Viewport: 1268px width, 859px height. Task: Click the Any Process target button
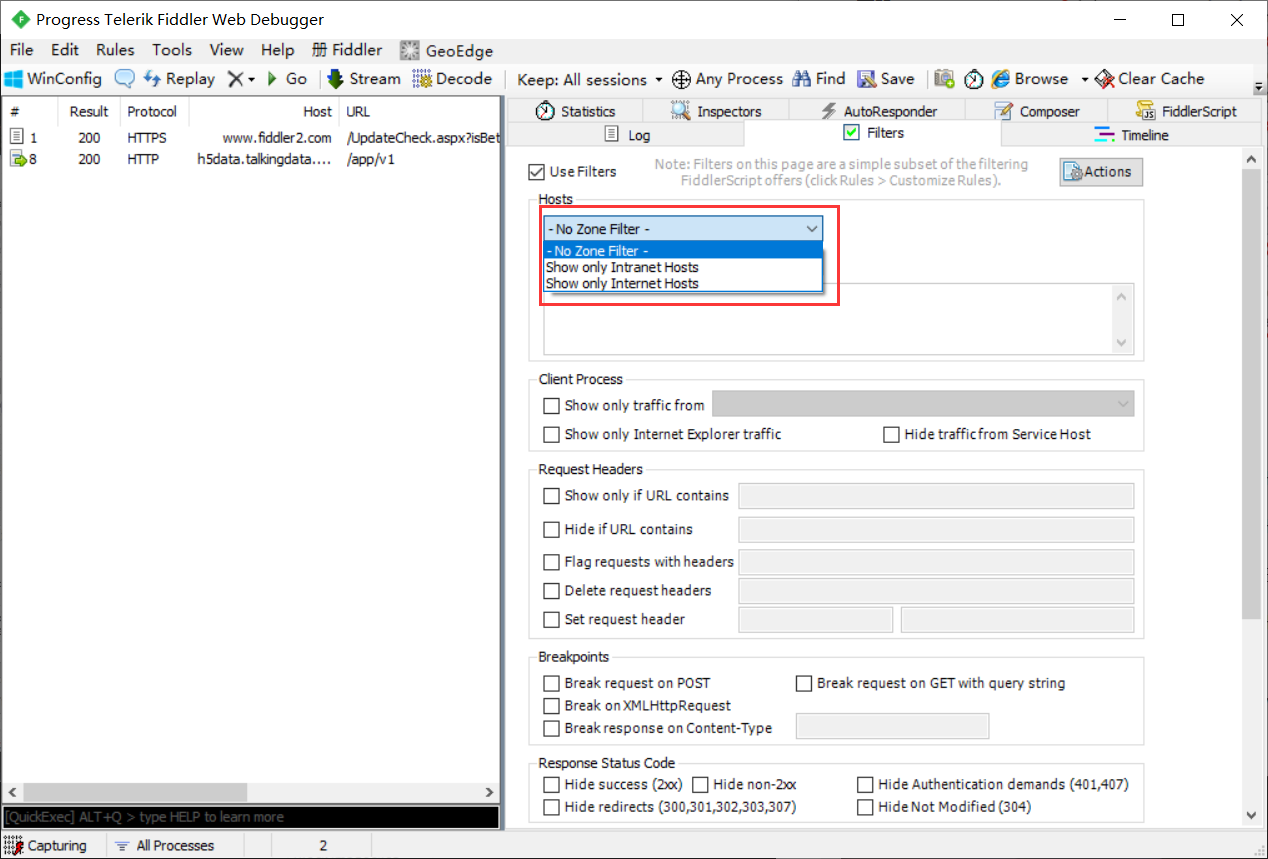(727, 79)
